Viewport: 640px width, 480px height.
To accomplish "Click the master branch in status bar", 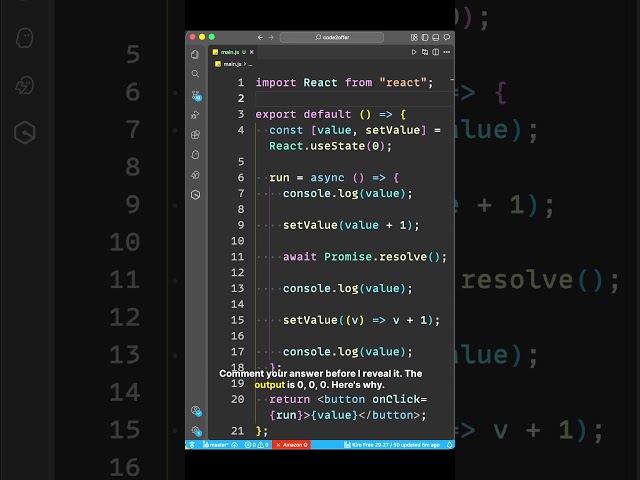I will coord(215,445).
